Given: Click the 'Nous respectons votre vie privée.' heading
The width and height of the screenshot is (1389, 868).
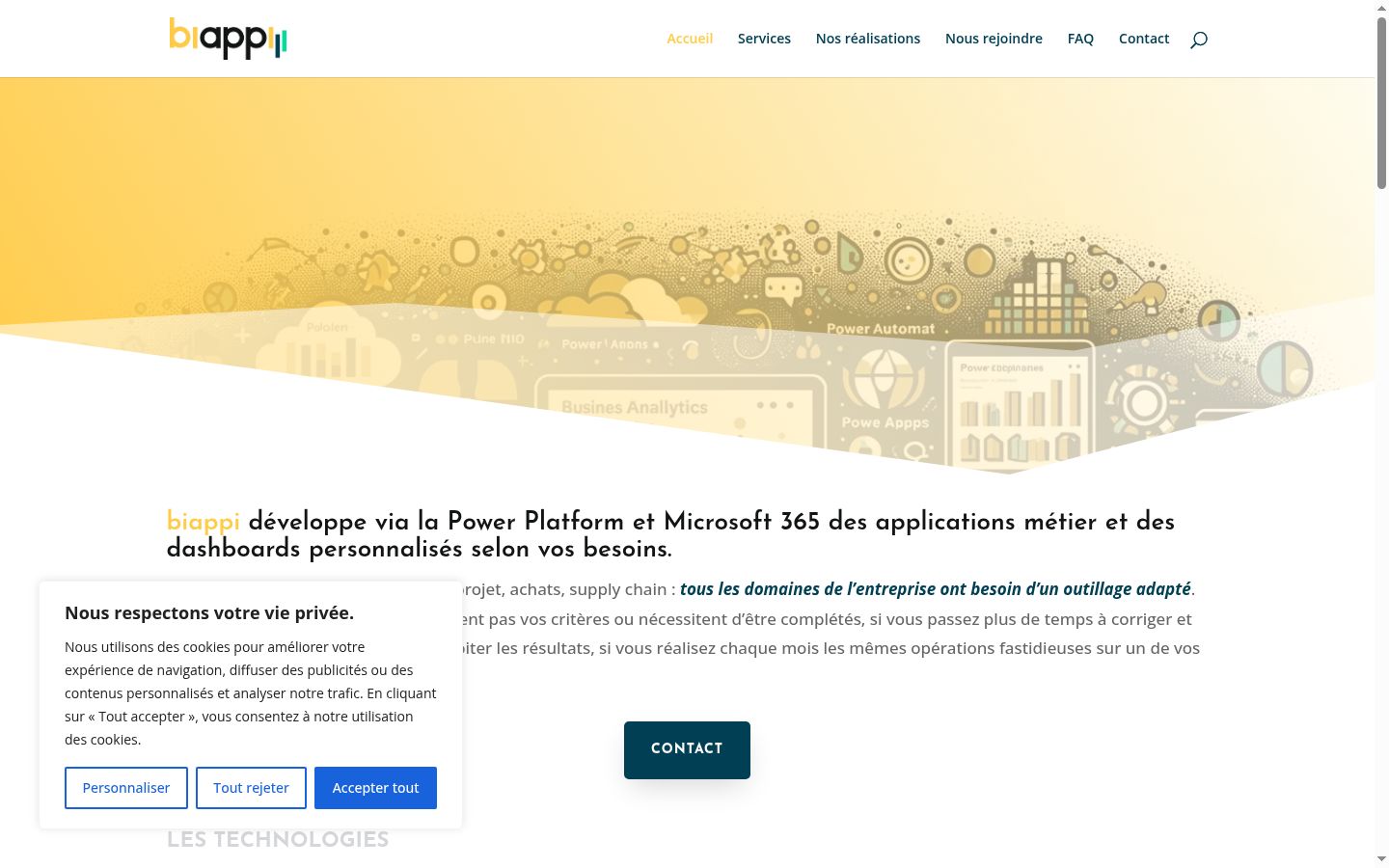Looking at the screenshot, I should tap(209, 612).
